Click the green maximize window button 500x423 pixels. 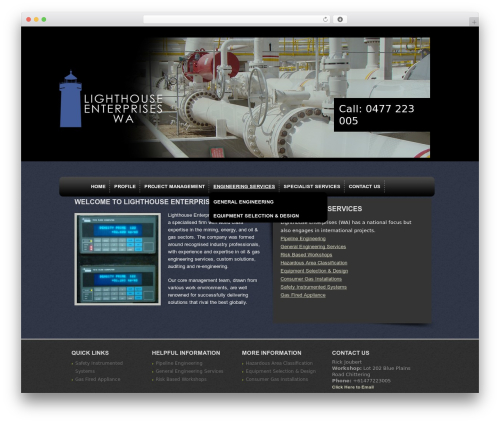(44, 20)
